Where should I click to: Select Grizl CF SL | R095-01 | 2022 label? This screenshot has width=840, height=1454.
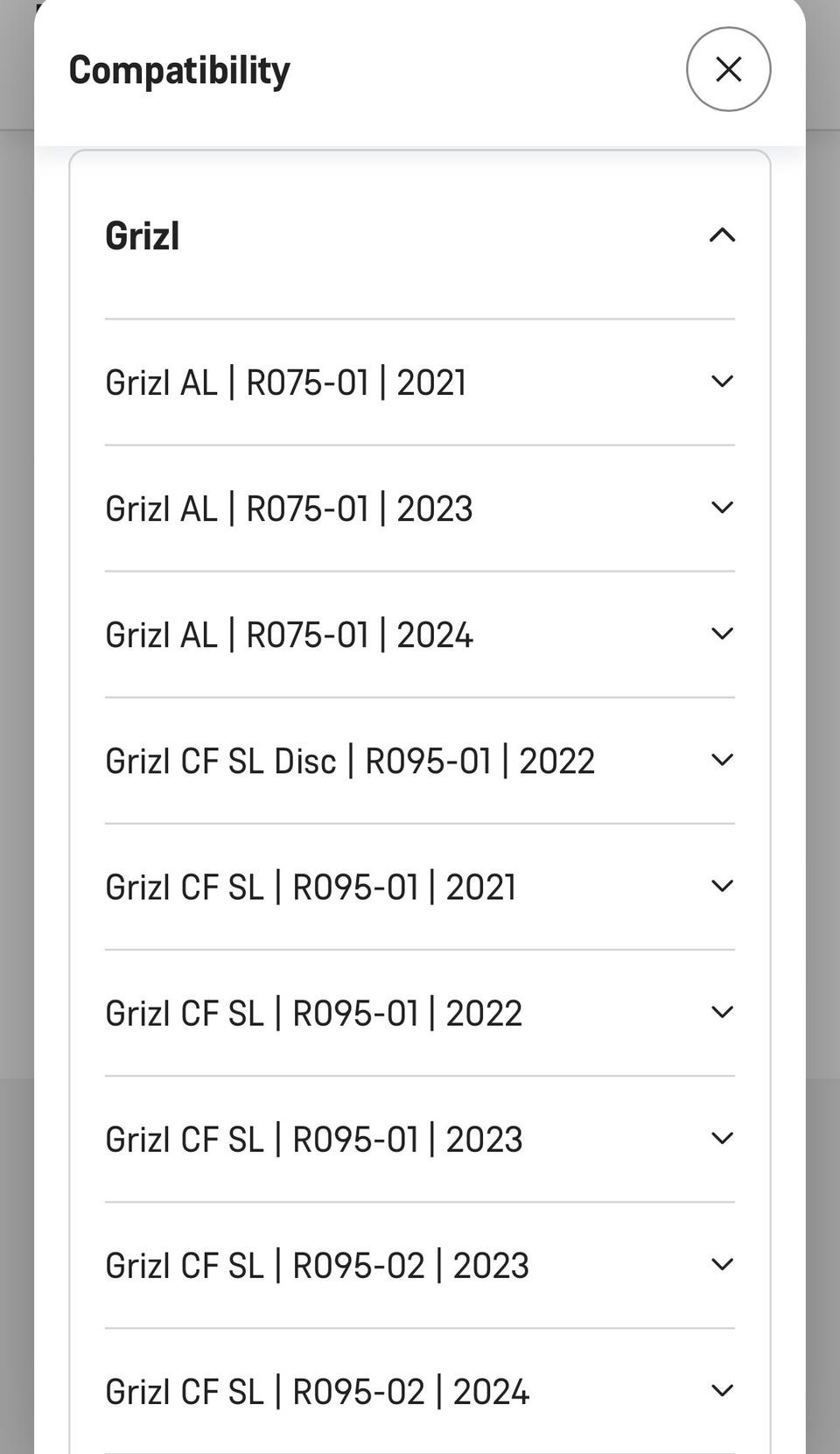coord(313,1013)
